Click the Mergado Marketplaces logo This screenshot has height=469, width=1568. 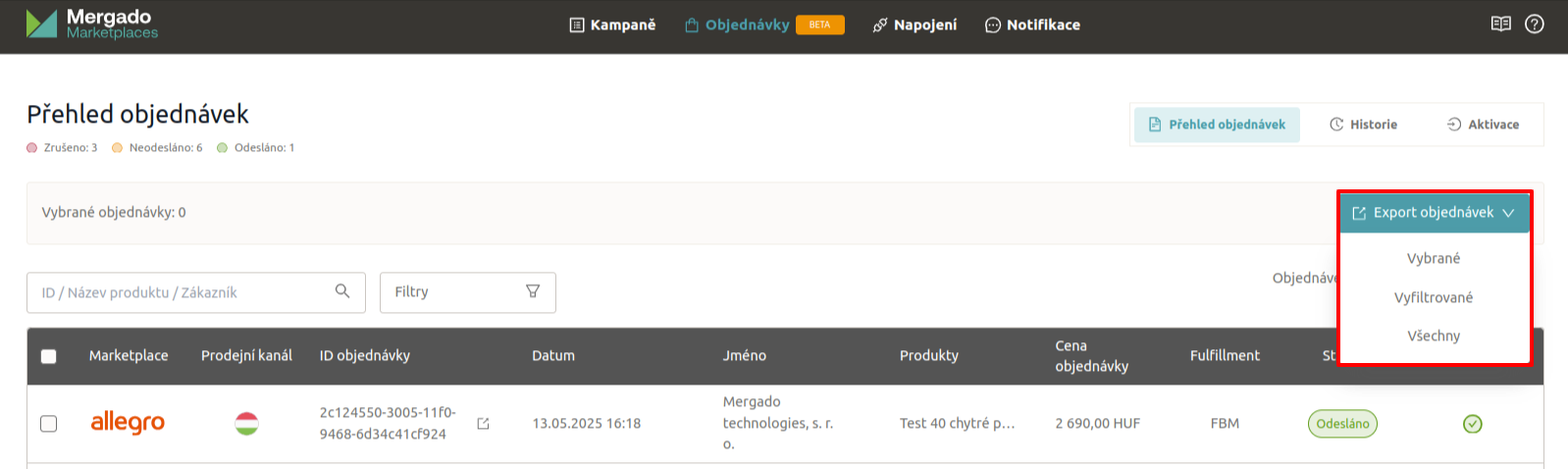coord(92,25)
